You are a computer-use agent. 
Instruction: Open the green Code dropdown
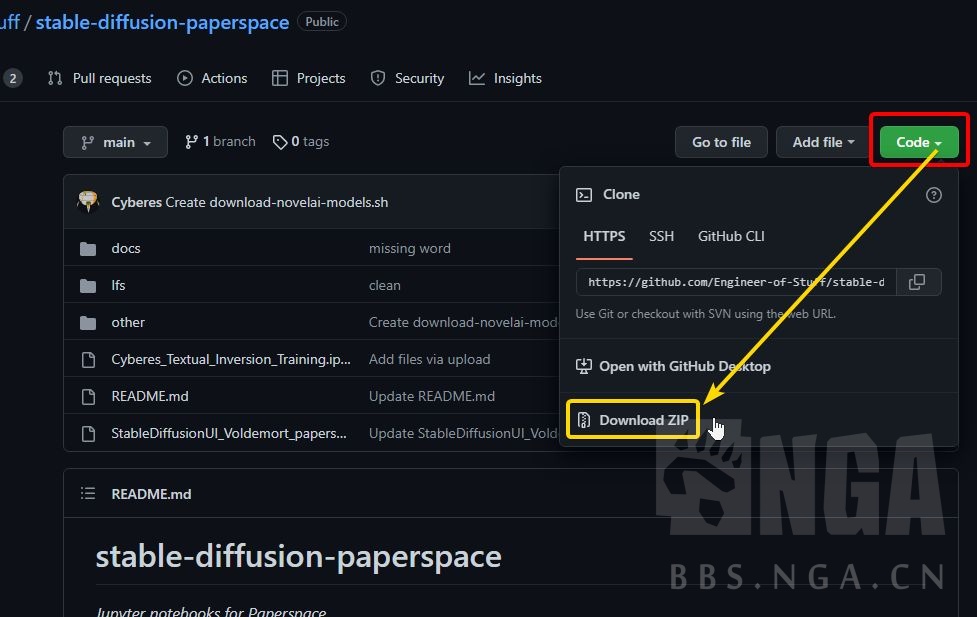[x=916, y=141]
